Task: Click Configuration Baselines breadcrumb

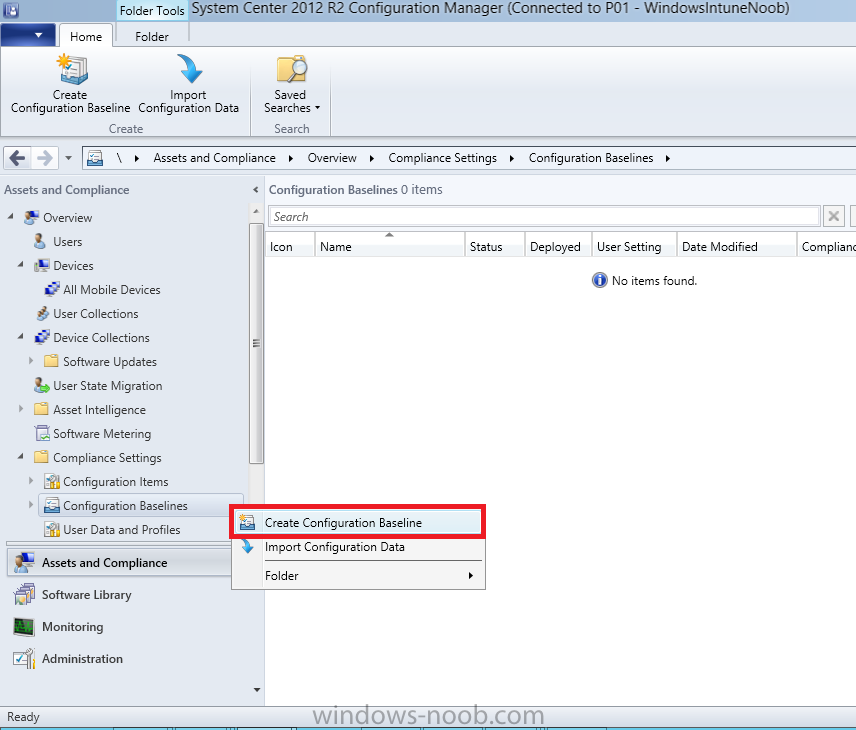Action: pyautogui.click(x=591, y=158)
